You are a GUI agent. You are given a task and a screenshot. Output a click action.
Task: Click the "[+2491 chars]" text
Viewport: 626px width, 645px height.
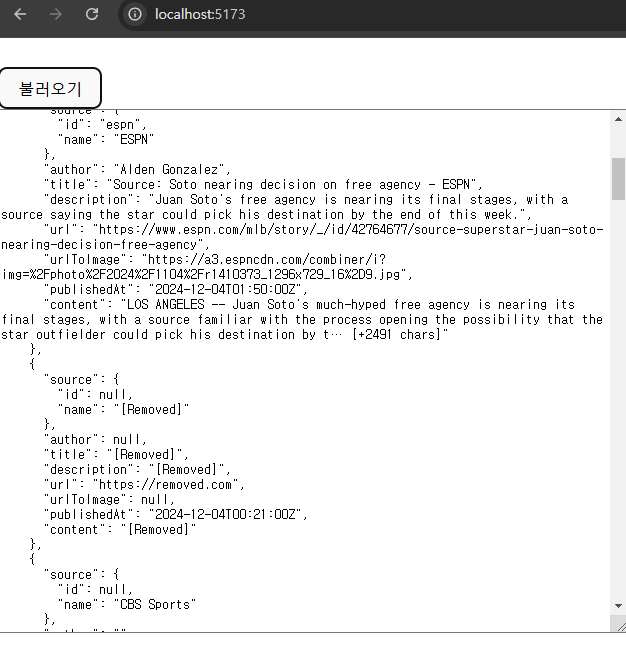click(399, 334)
